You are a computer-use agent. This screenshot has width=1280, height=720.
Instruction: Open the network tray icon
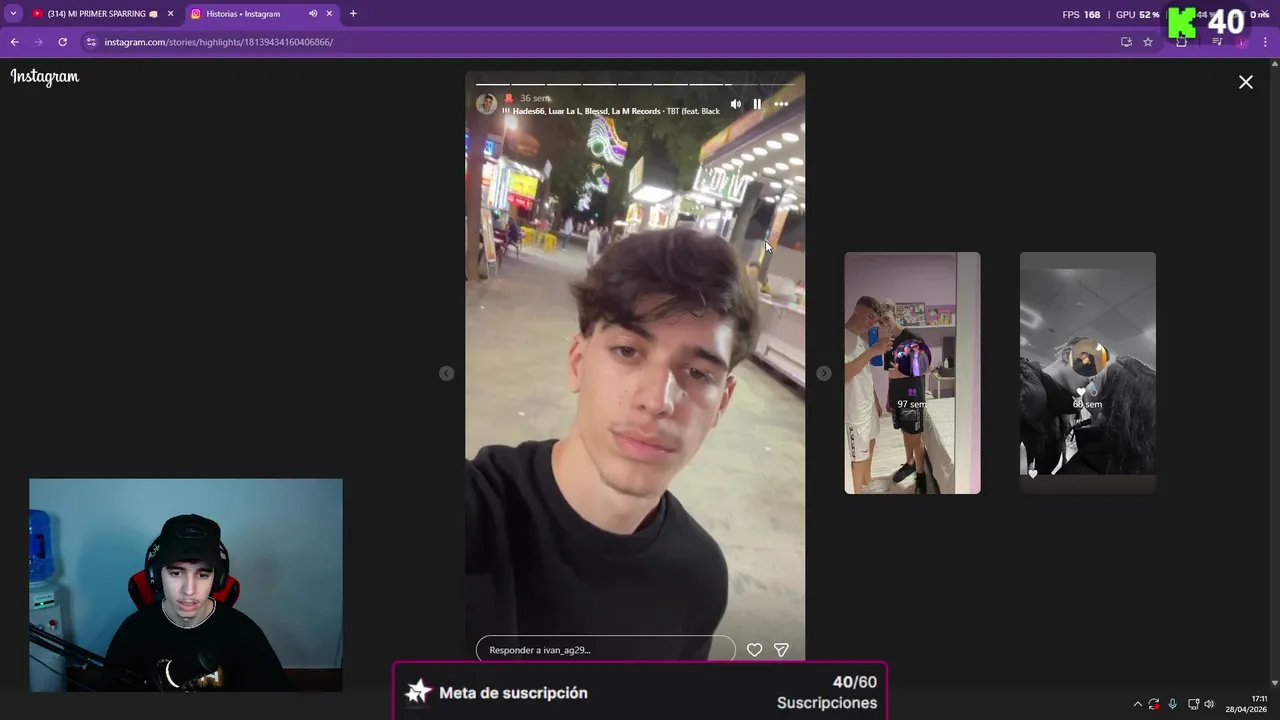click(x=1193, y=704)
